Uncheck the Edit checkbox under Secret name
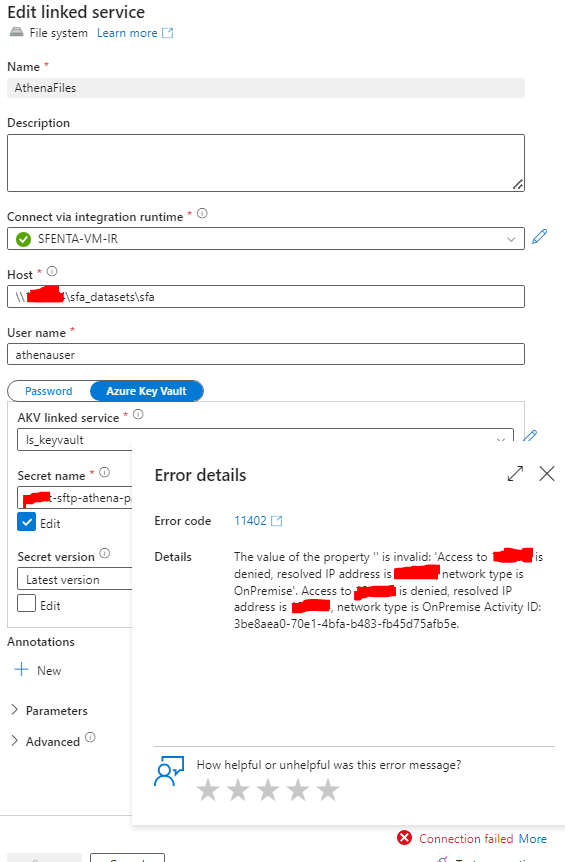 coord(26,522)
